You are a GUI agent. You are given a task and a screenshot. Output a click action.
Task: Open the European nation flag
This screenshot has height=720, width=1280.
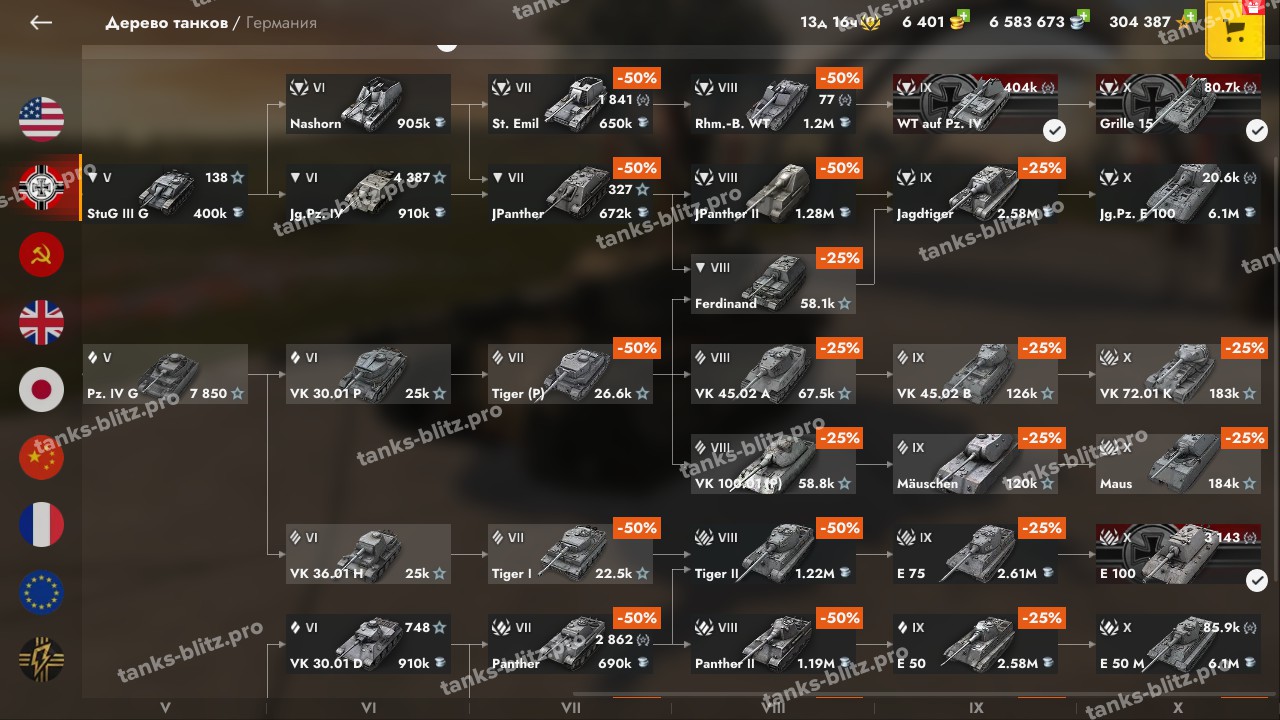41,592
